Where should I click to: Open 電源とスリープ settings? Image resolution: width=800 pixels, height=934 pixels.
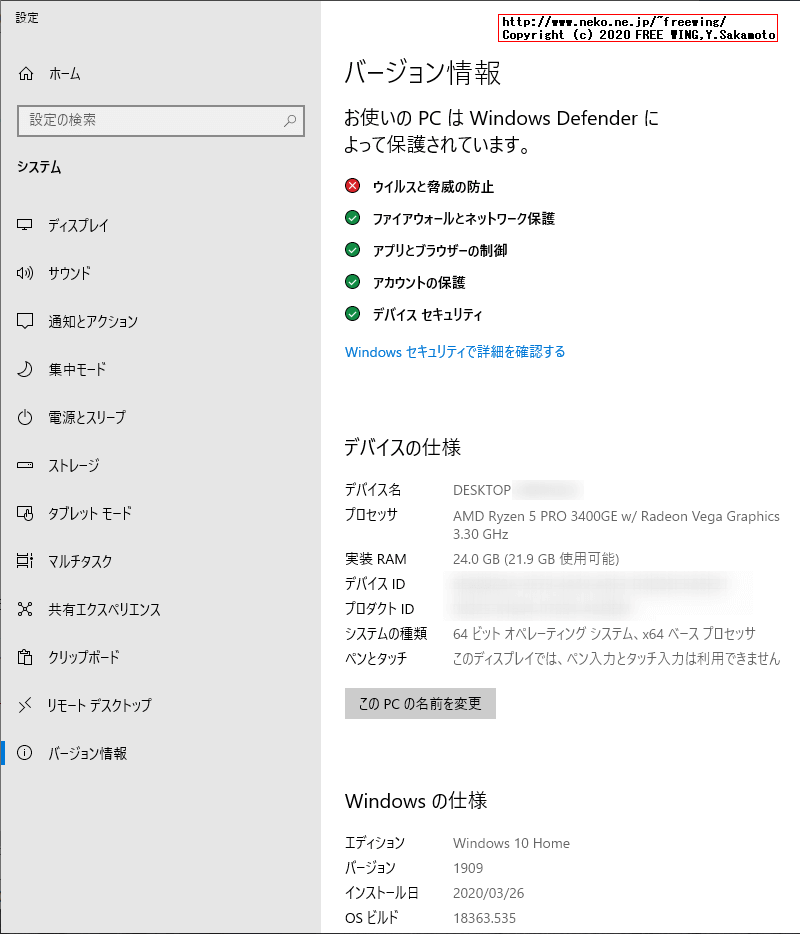(85, 417)
